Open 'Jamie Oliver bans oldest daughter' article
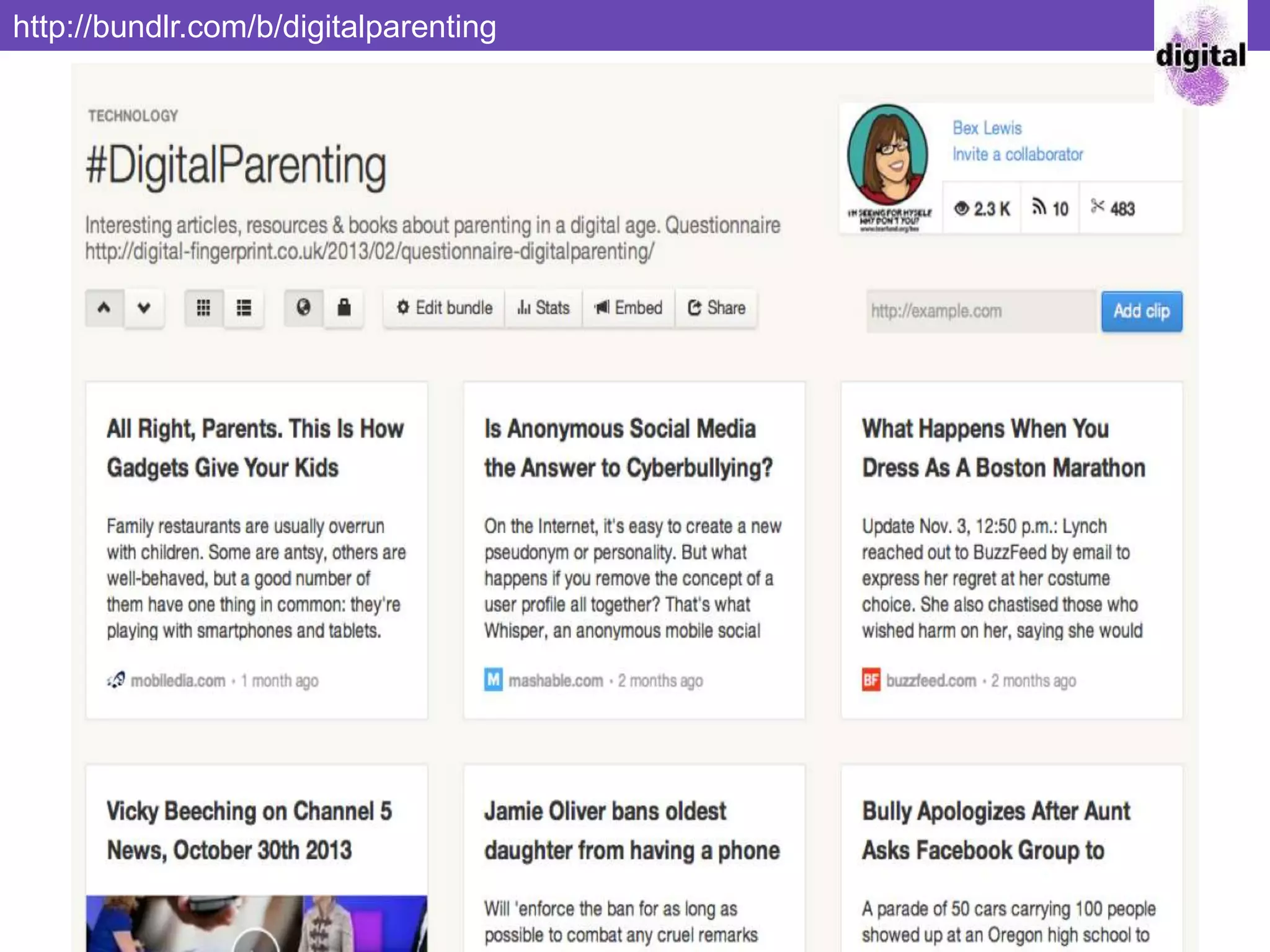1270x952 pixels. [x=632, y=831]
